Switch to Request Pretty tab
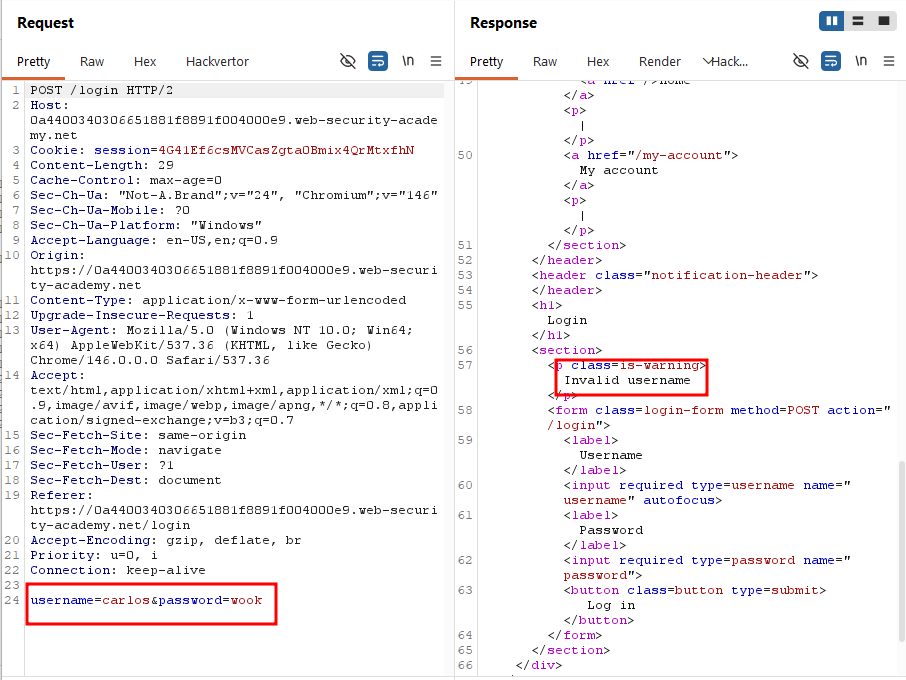The image size is (906, 680). pyautogui.click(x=34, y=62)
